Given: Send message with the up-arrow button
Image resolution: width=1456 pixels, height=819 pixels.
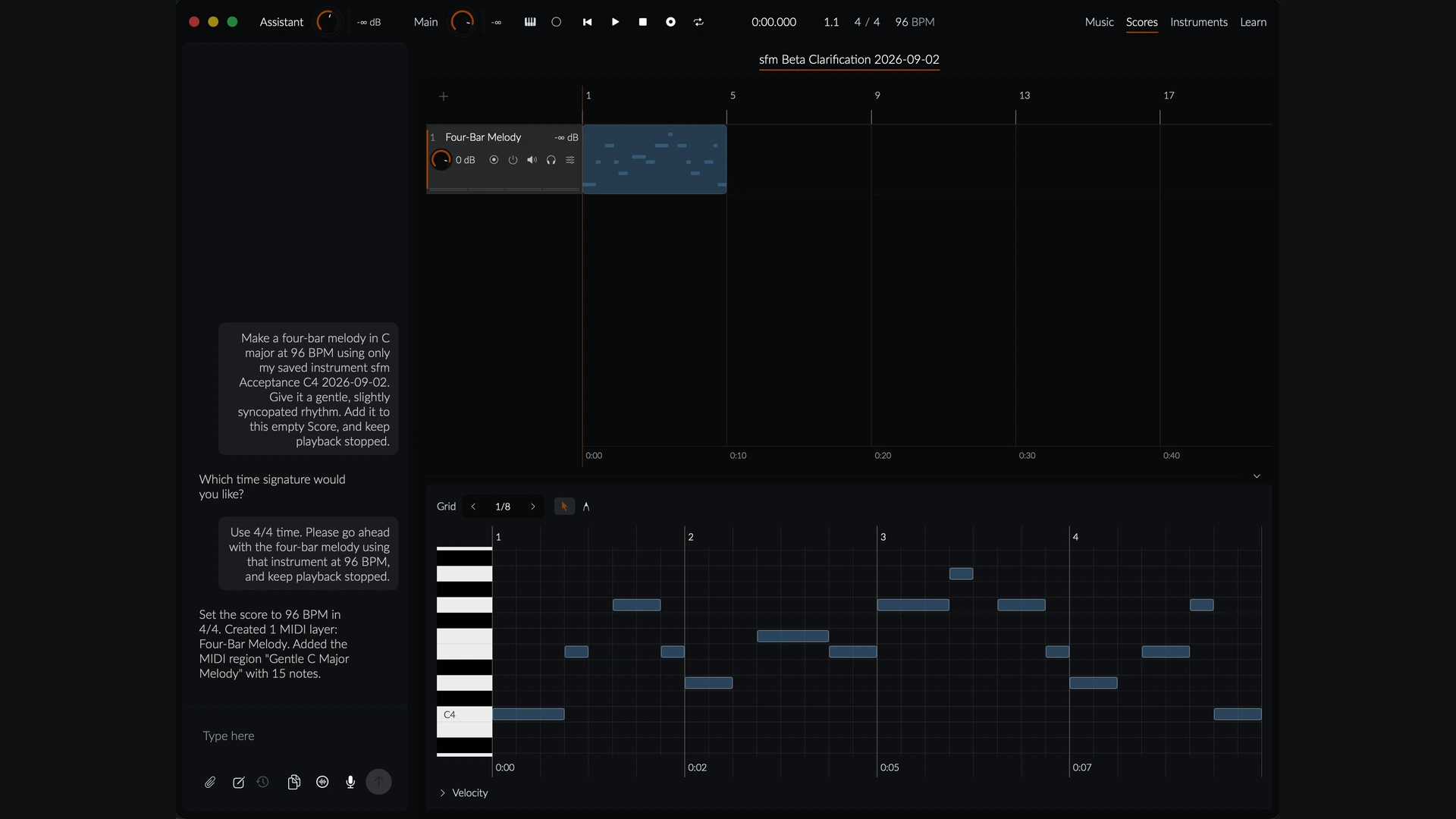Looking at the screenshot, I should (x=378, y=782).
